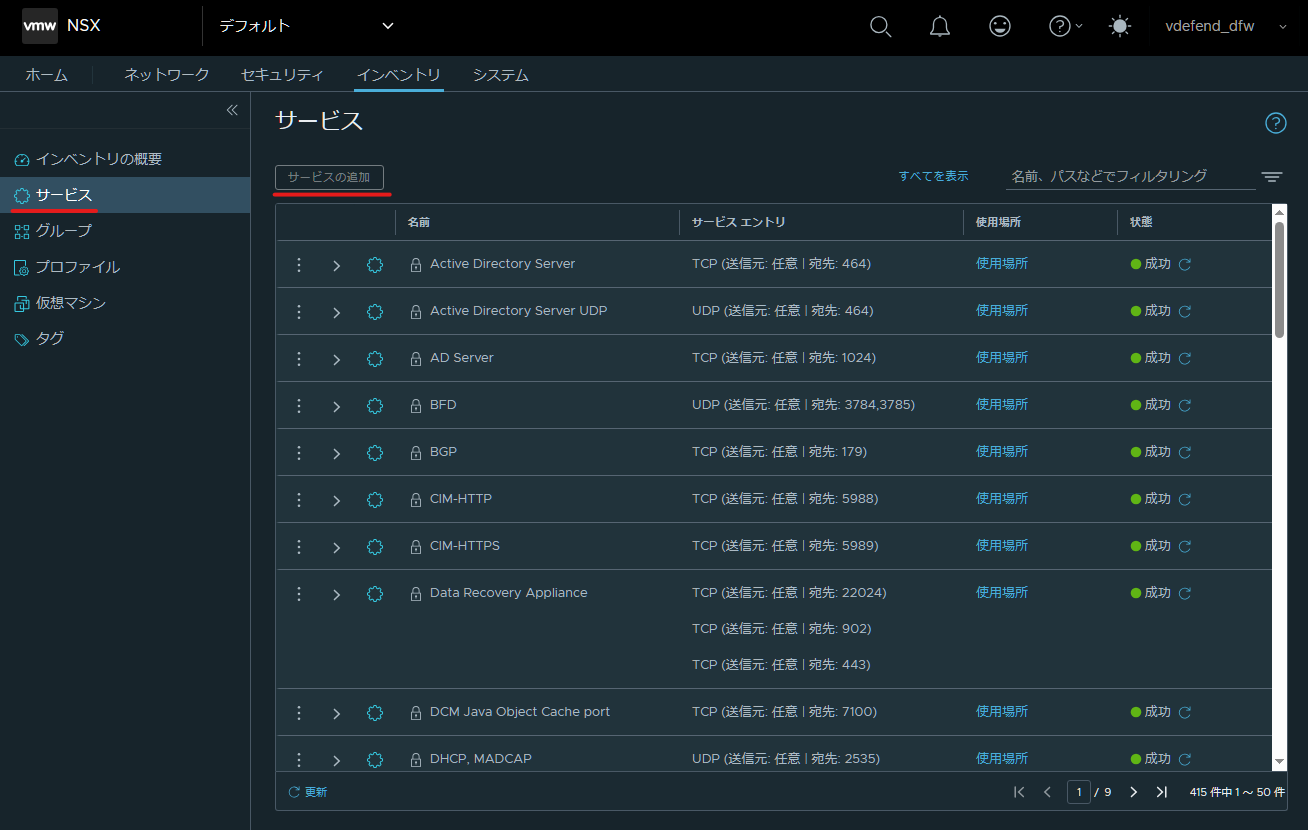
Task: Open three-dot menu for Active Directory Server
Action: (x=299, y=265)
